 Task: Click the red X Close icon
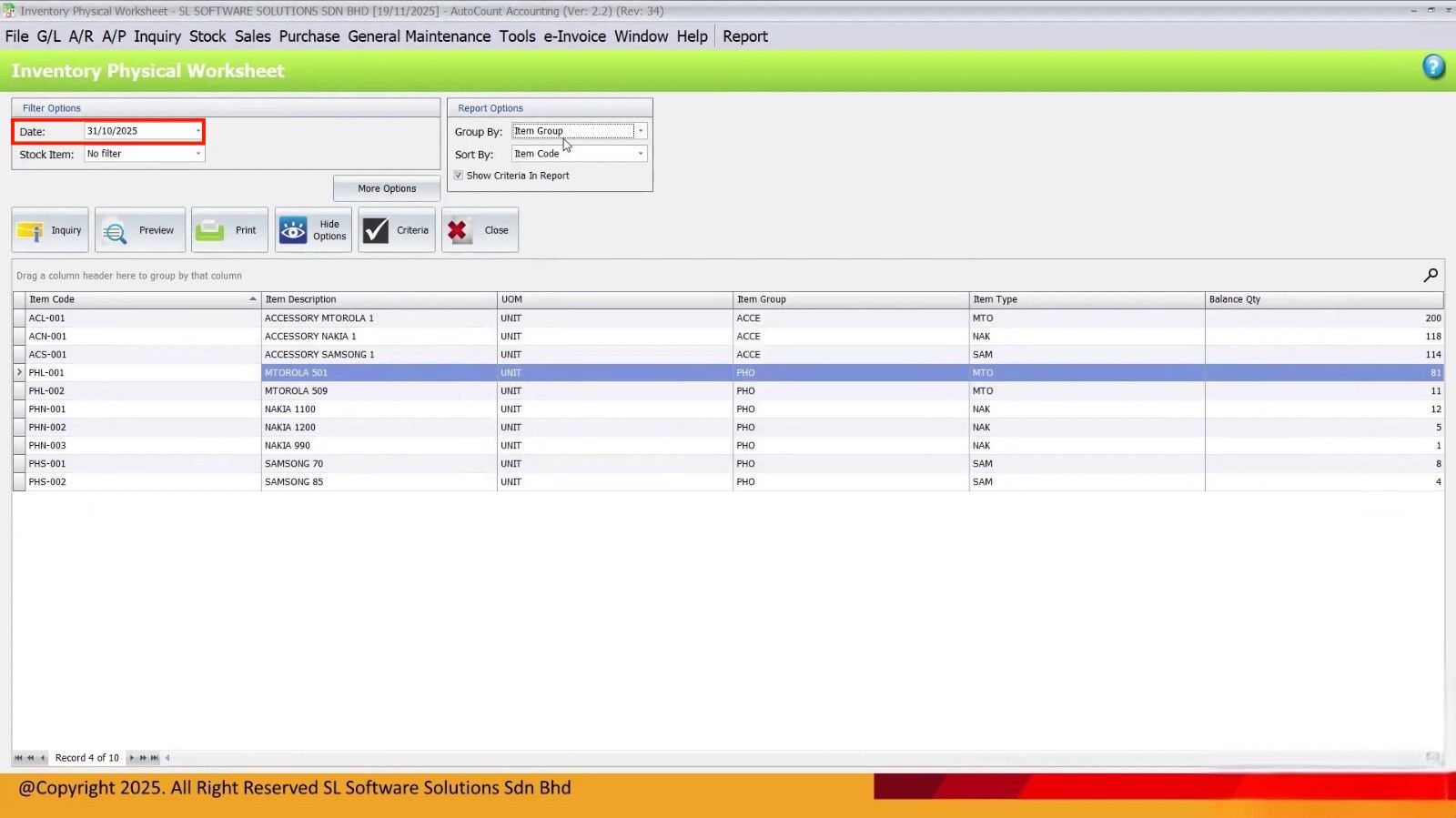[x=458, y=230]
